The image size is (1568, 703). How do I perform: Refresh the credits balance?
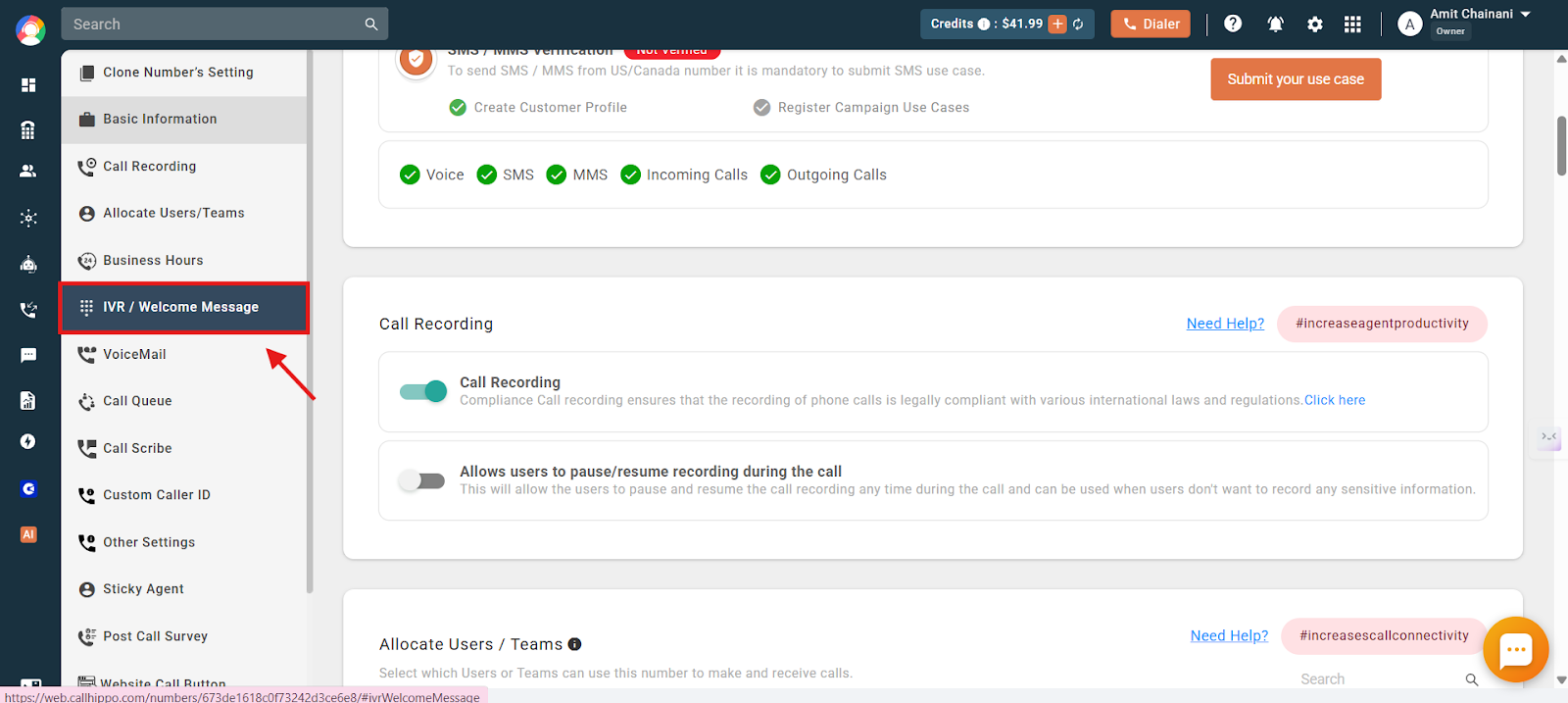pyautogui.click(x=1078, y=24)
